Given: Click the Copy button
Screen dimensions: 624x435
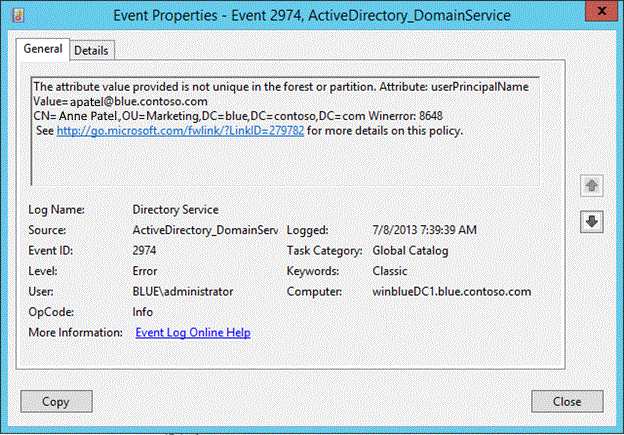Looking at the screenshot, I should pos(56,402).
